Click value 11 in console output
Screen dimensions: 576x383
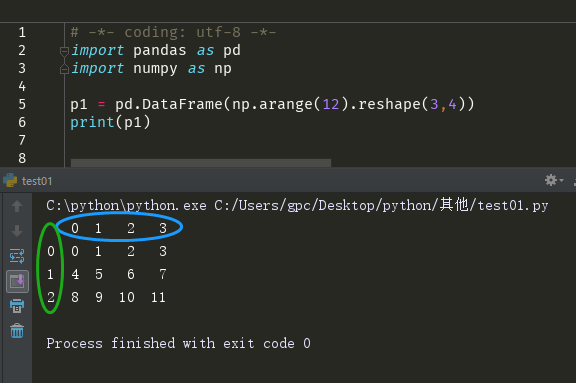(x=158, y=297)
